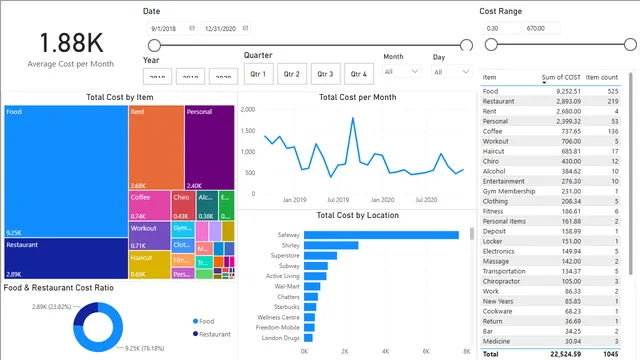Click the right handle of Cost Range slider
Viewport: 640px width, 360px height.
630,44
